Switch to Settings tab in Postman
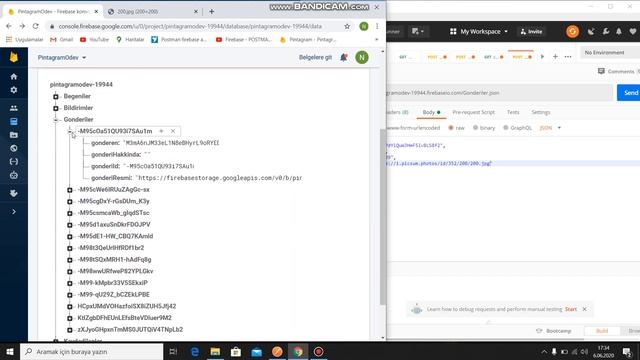 [541, 112]
